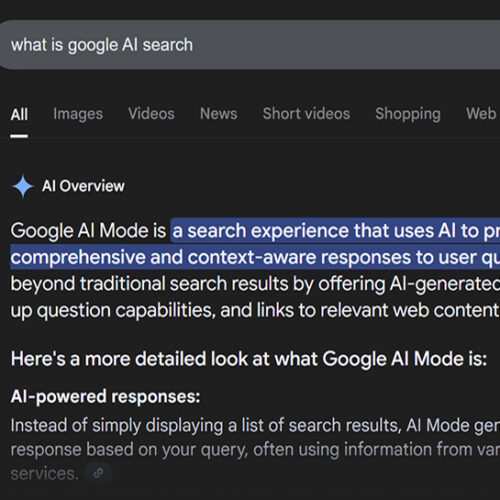
Task: Click highlighted line "comprehensive and context-aware responses"
Action: point(211,257)
